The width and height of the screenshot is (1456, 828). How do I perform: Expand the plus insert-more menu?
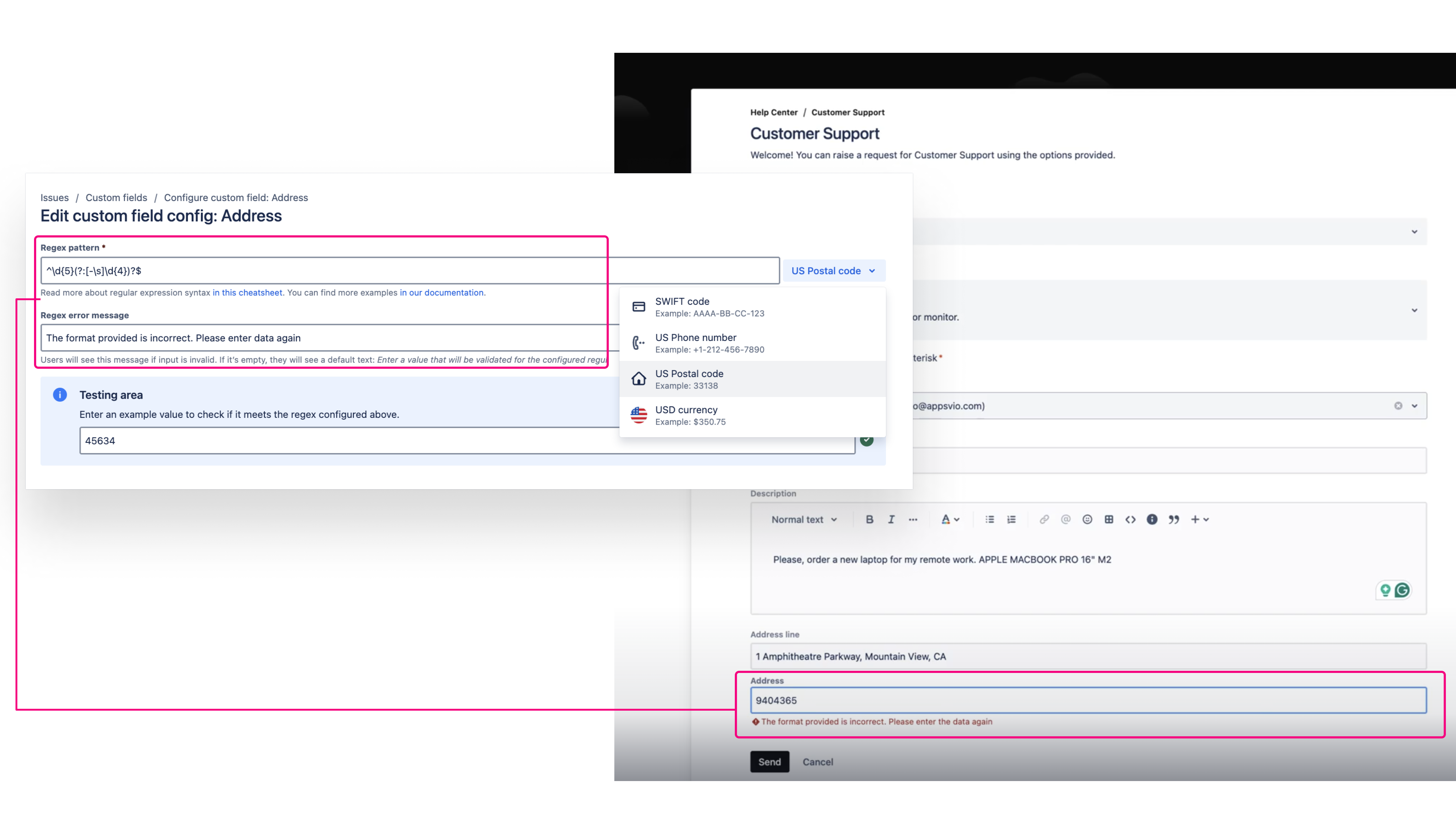pyautogui.click(x=1200, y=519)
